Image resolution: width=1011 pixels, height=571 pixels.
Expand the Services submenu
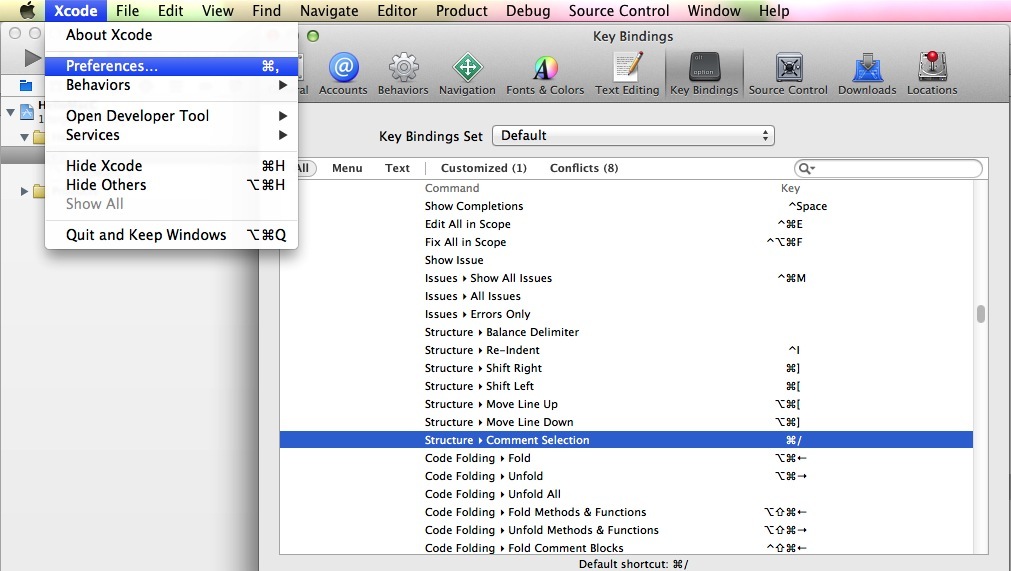[172, 135]
